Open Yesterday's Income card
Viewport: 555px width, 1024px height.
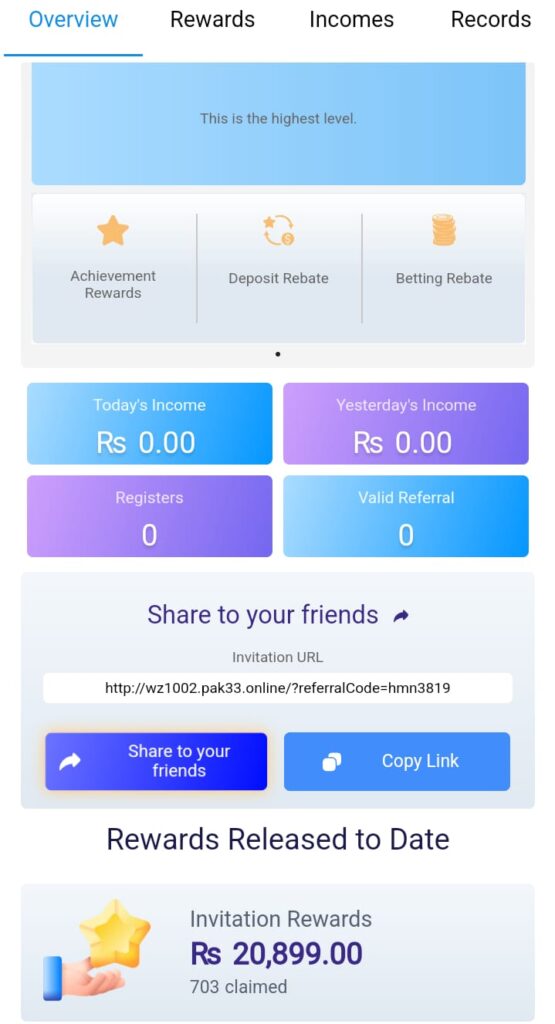[405, 423]
